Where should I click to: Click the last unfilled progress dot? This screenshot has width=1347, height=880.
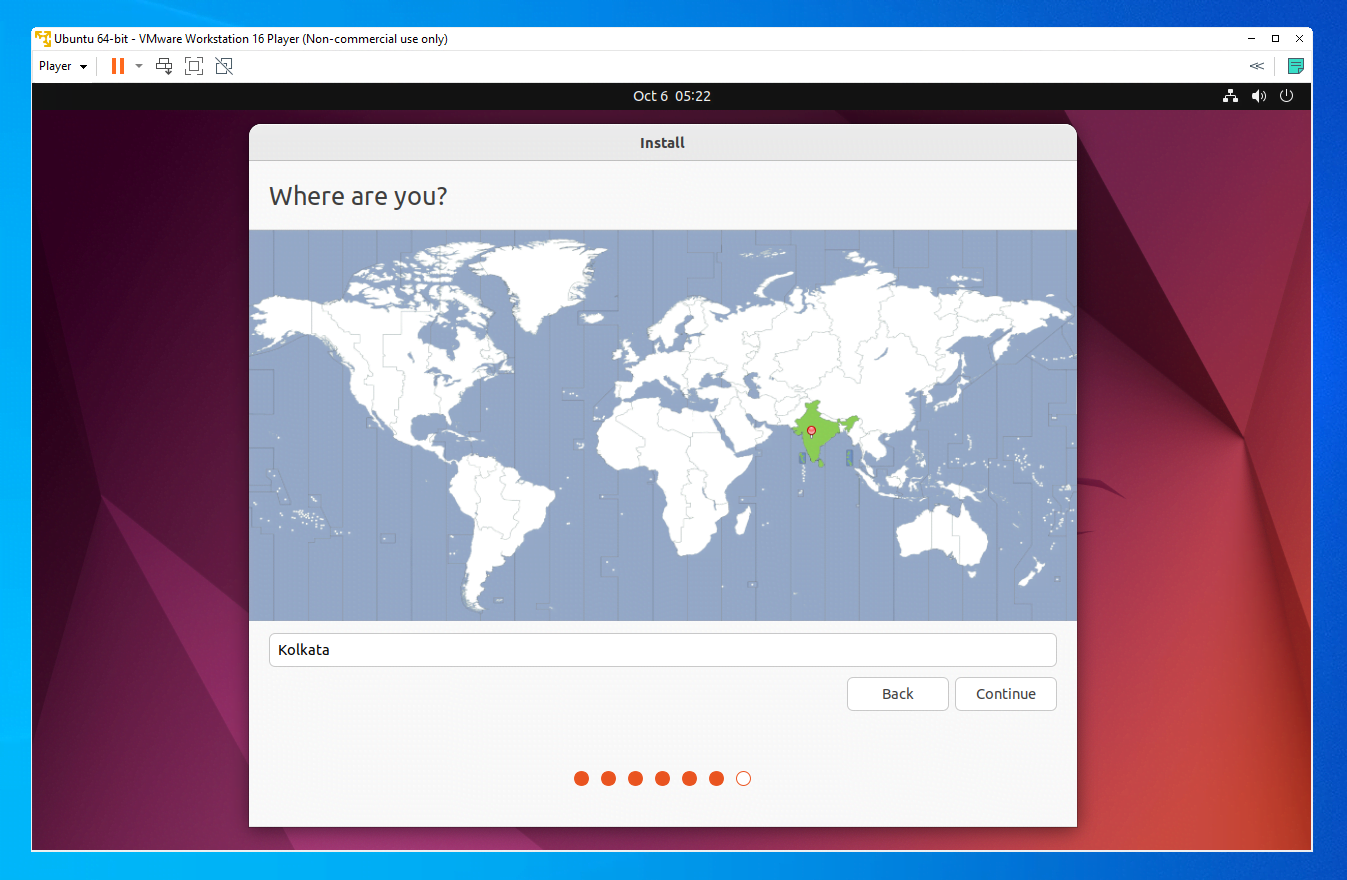point(743,777)
